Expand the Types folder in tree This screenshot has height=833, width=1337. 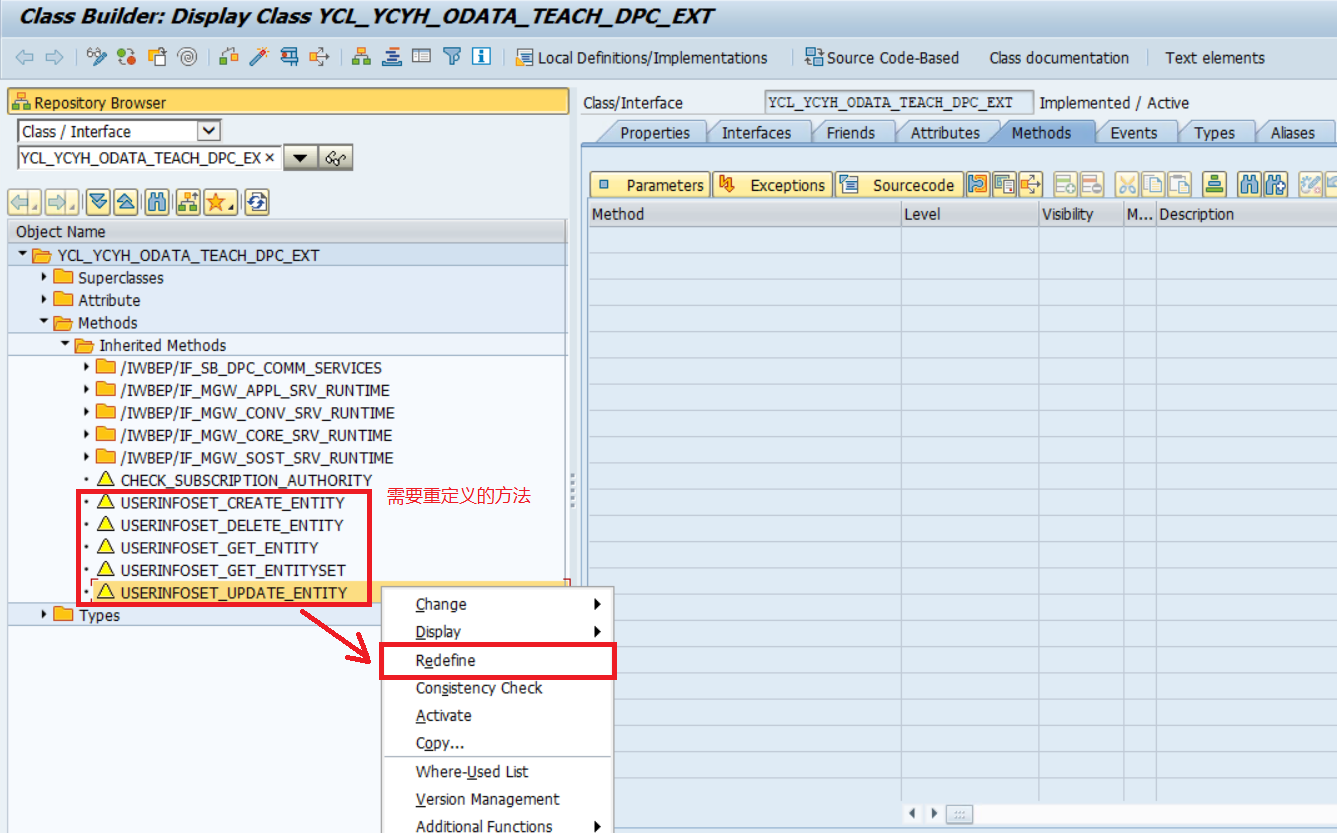(x=44, y=615)
